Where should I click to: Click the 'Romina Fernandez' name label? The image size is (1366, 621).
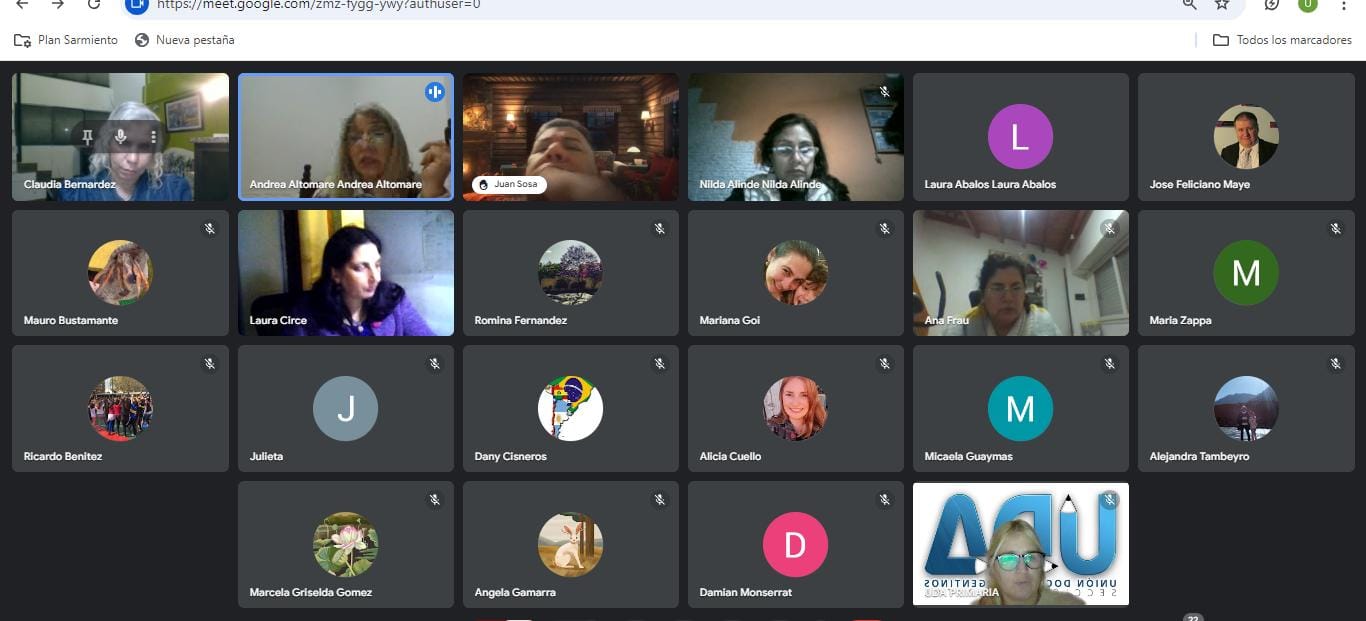[521, 321]
